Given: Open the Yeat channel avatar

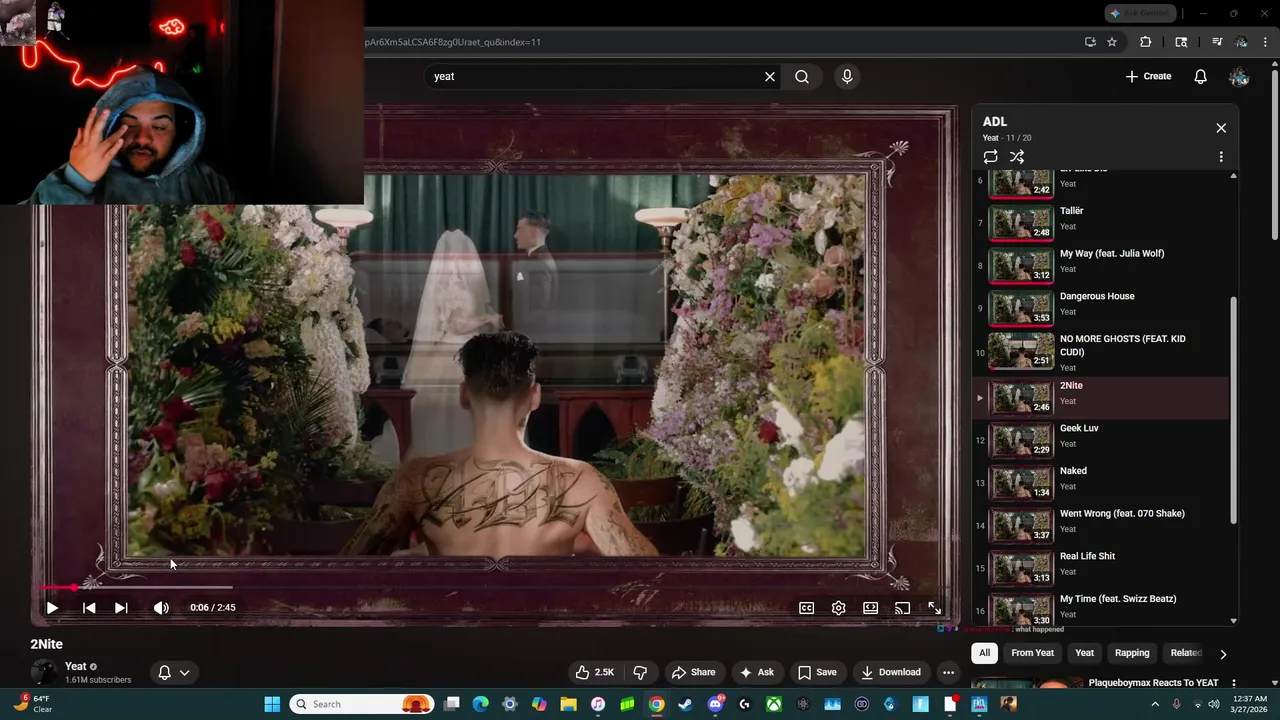Looking at the screenshot, I should [x=43, y=672].
